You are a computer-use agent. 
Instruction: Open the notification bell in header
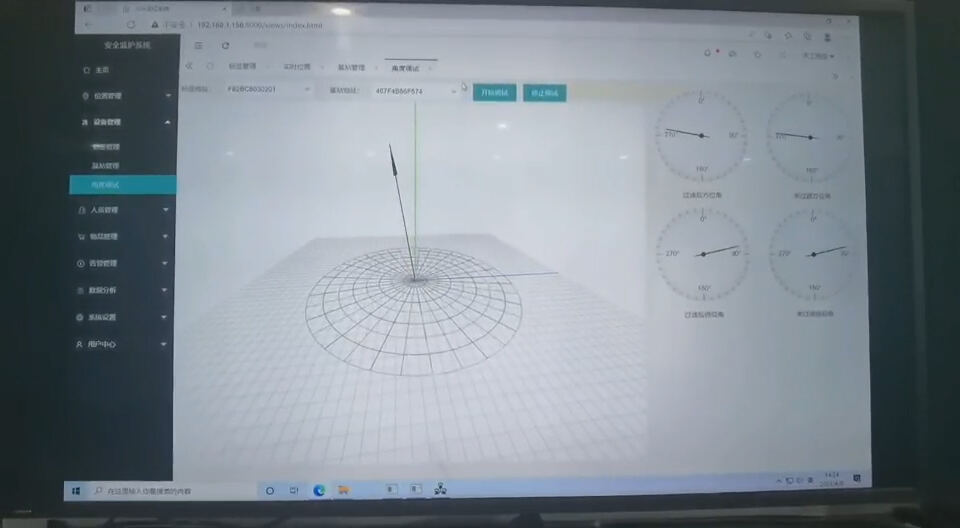(708, 53)
